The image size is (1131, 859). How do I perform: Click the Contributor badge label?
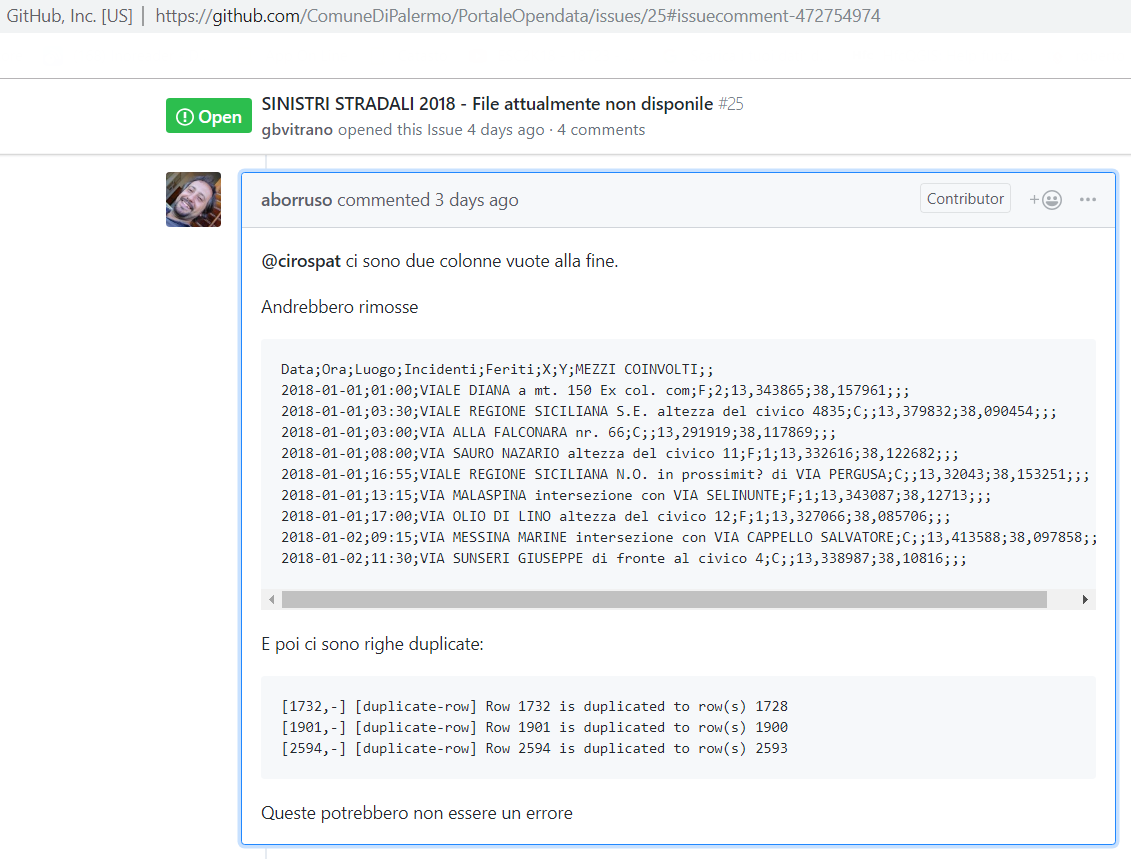(x=965, y=199)
